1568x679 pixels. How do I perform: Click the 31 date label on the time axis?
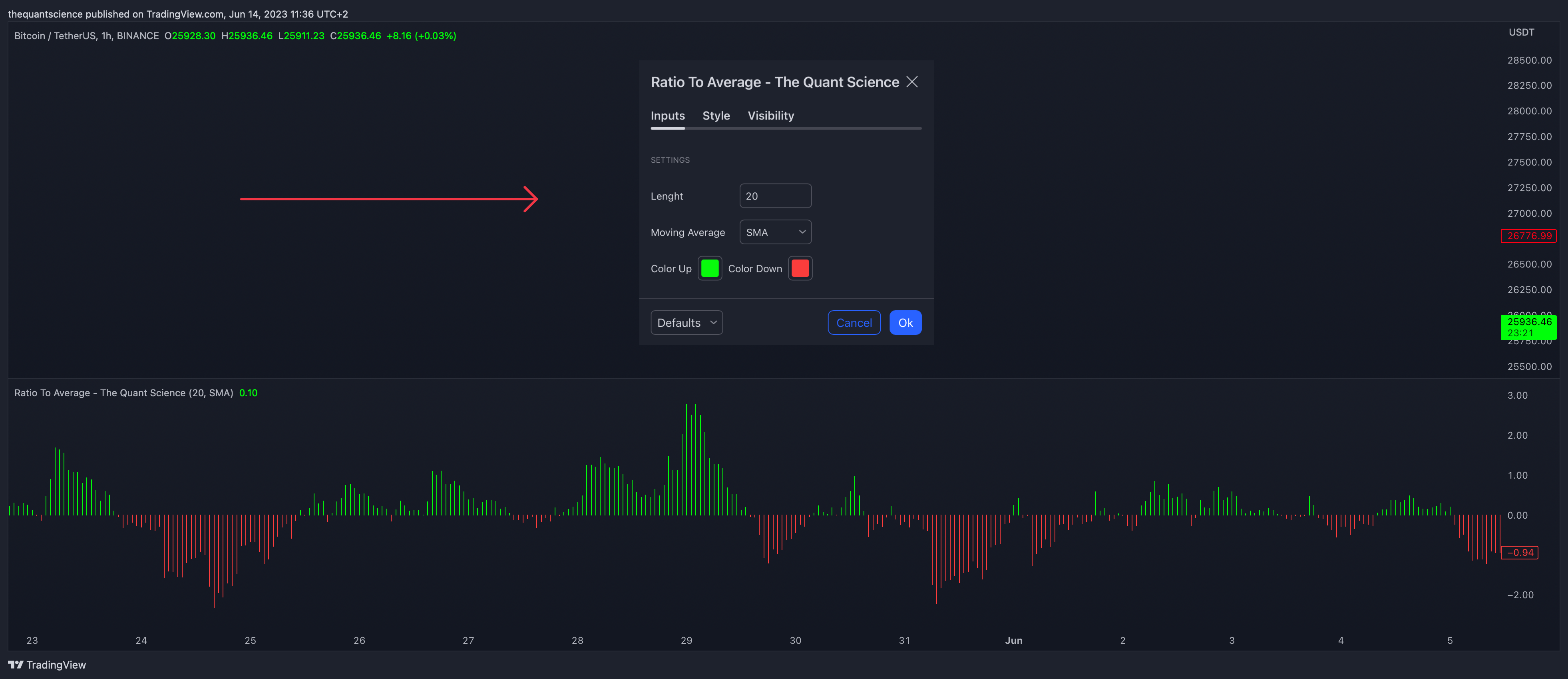[905, 640]
